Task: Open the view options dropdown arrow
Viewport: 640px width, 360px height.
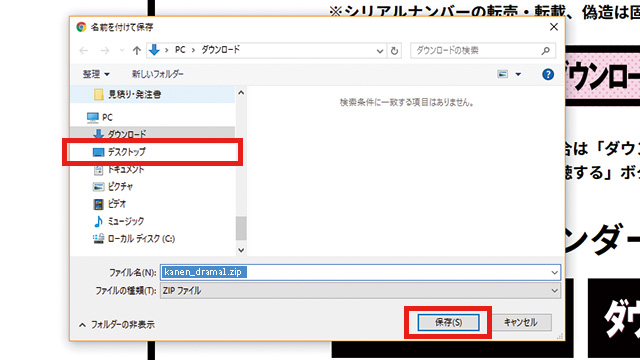Action: point(518,74)
